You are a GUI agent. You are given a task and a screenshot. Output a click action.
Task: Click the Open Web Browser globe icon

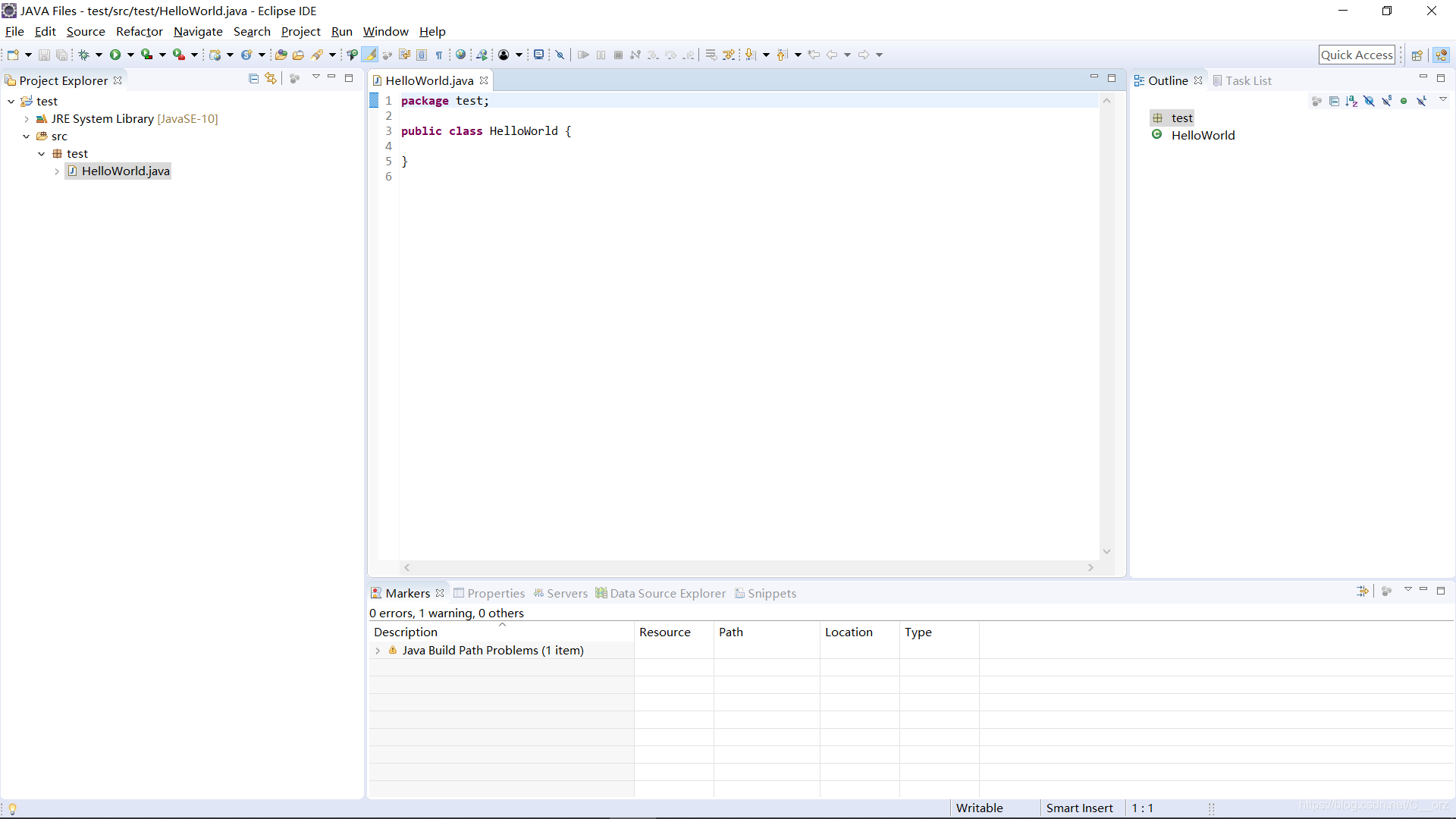460,55
